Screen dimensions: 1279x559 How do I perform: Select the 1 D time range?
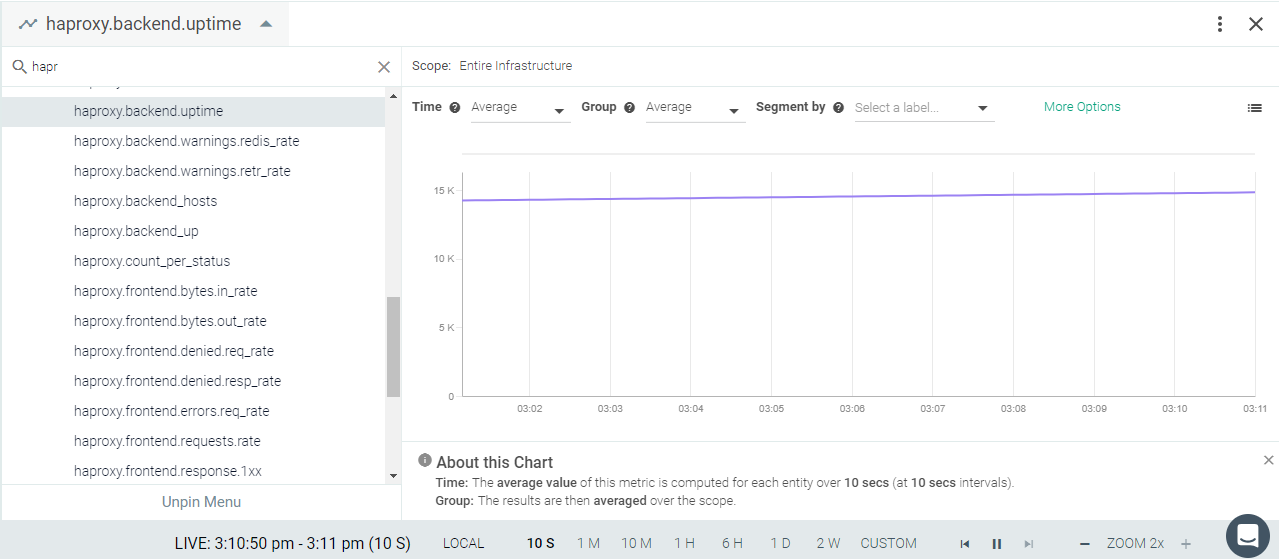[x=780, y=543]
